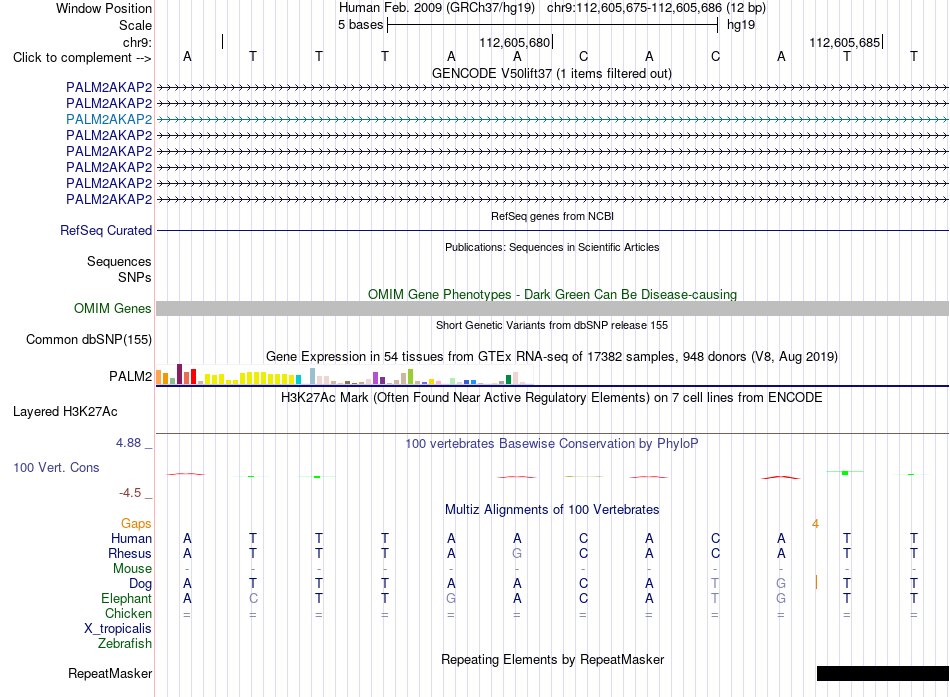Click the Layered H3K27Ac track label

(65, 412)
